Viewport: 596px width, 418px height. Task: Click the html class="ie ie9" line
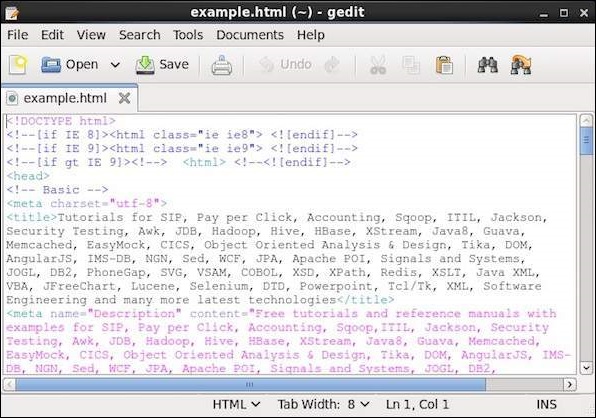click(182, 149)
